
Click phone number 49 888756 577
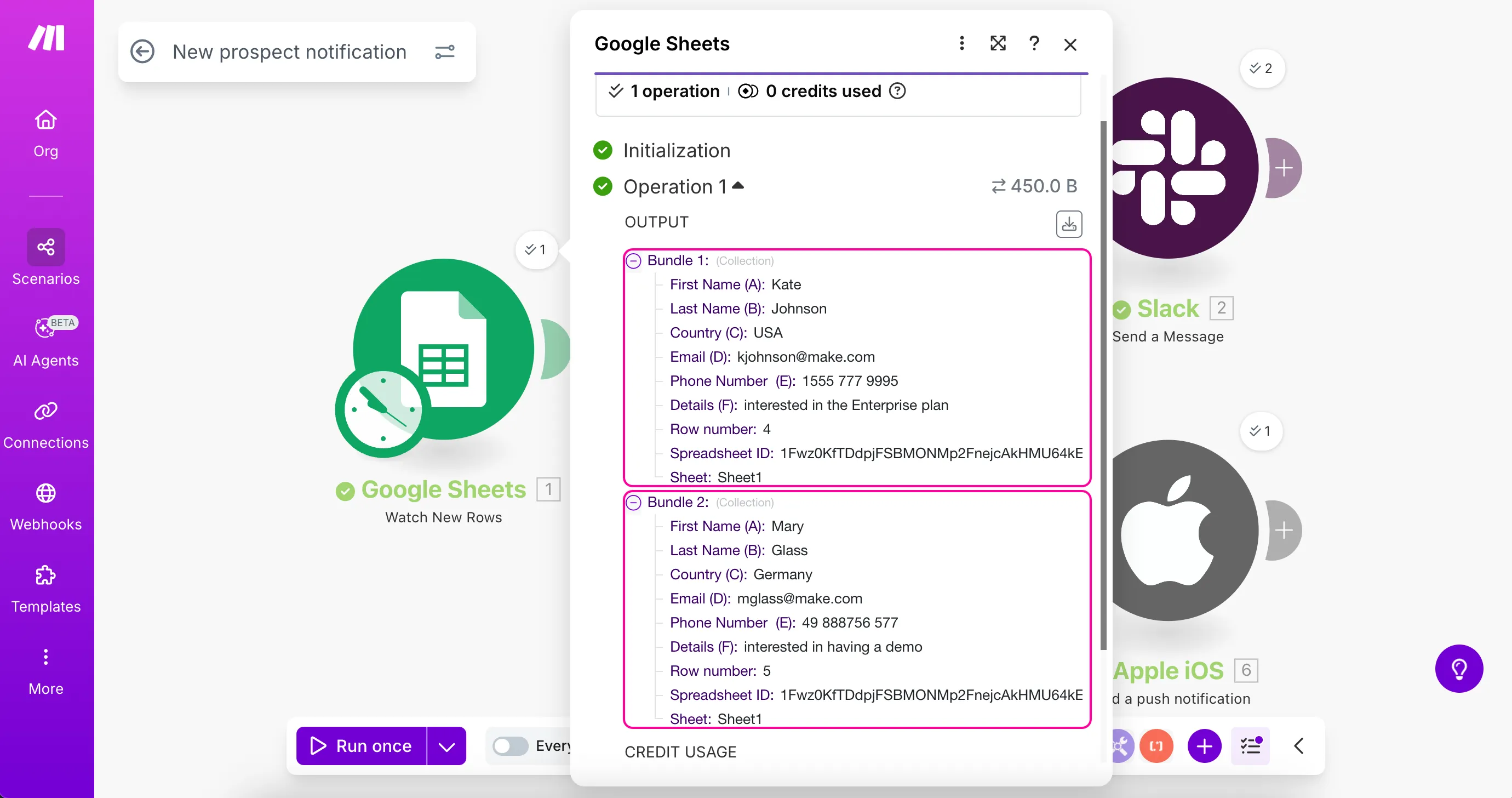pos(850,623)
